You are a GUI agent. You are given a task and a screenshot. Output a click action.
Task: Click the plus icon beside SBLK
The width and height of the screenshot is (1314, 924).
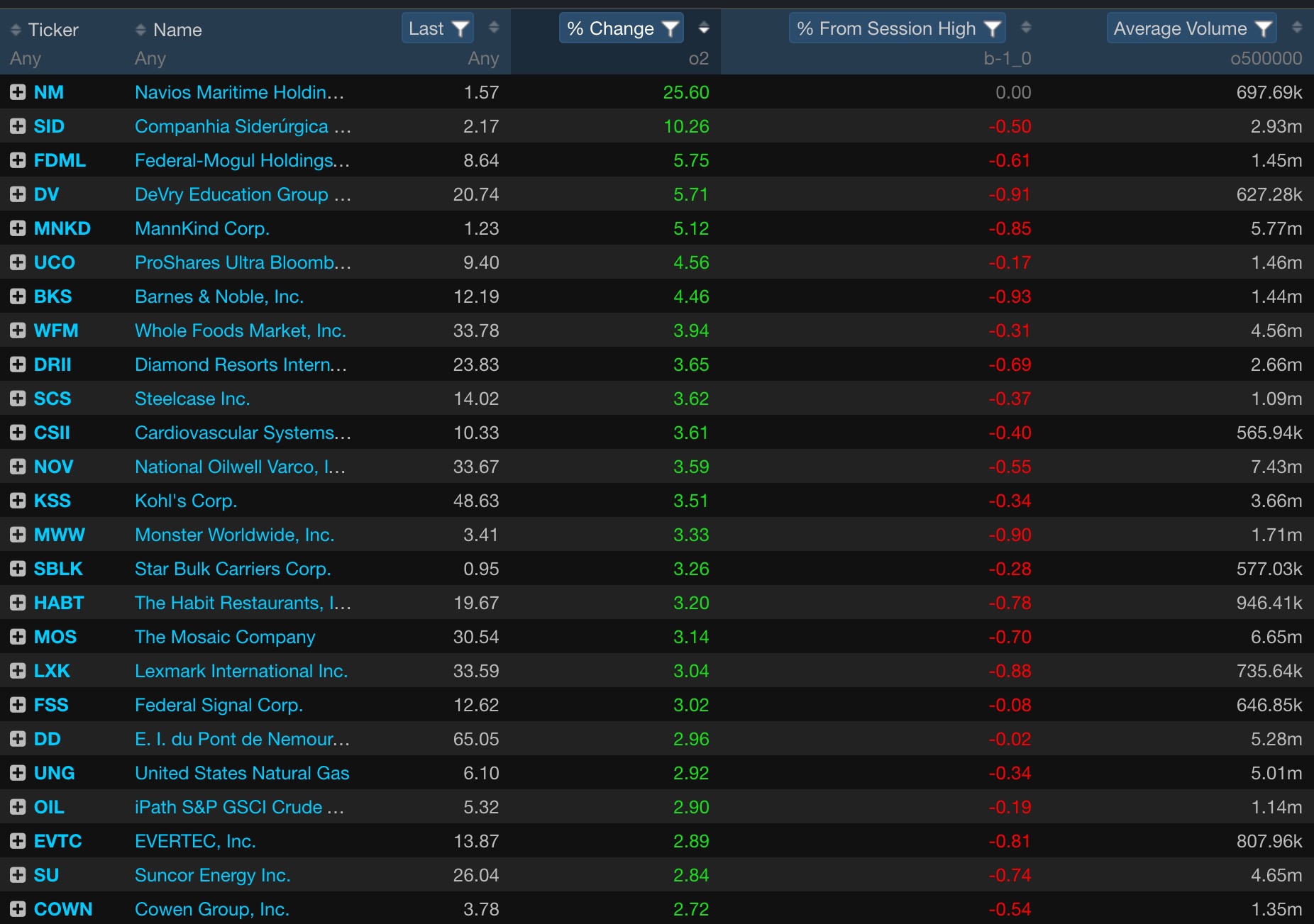[18, 569]
